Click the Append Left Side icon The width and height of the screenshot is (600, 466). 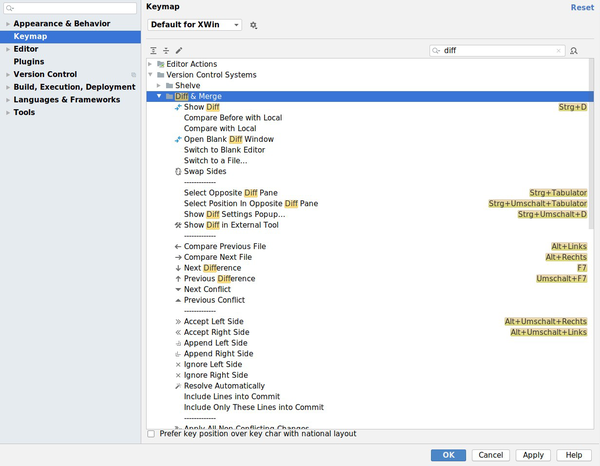pos(178,343)
